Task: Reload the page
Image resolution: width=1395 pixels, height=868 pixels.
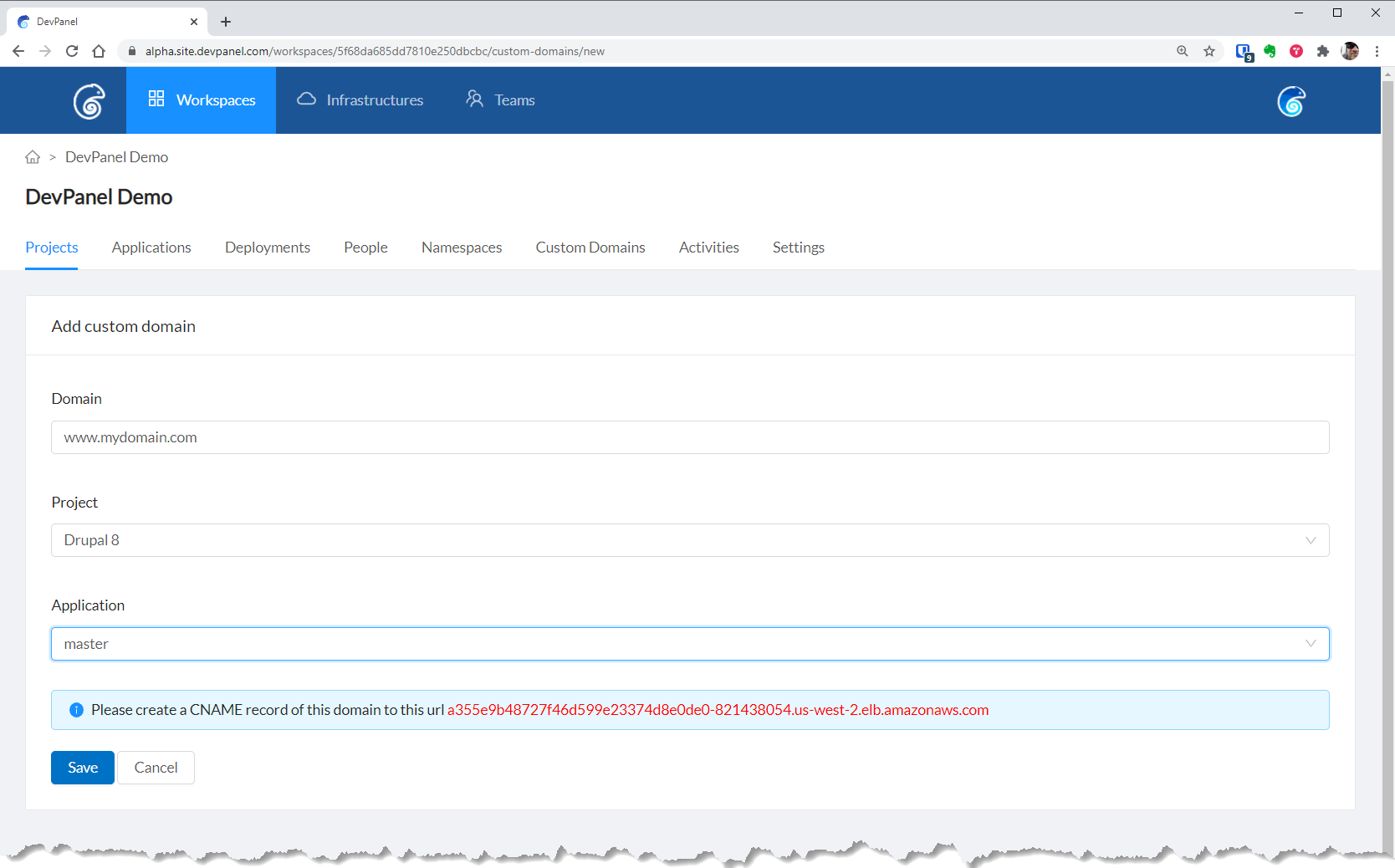Action: click(x=72, y=51)
